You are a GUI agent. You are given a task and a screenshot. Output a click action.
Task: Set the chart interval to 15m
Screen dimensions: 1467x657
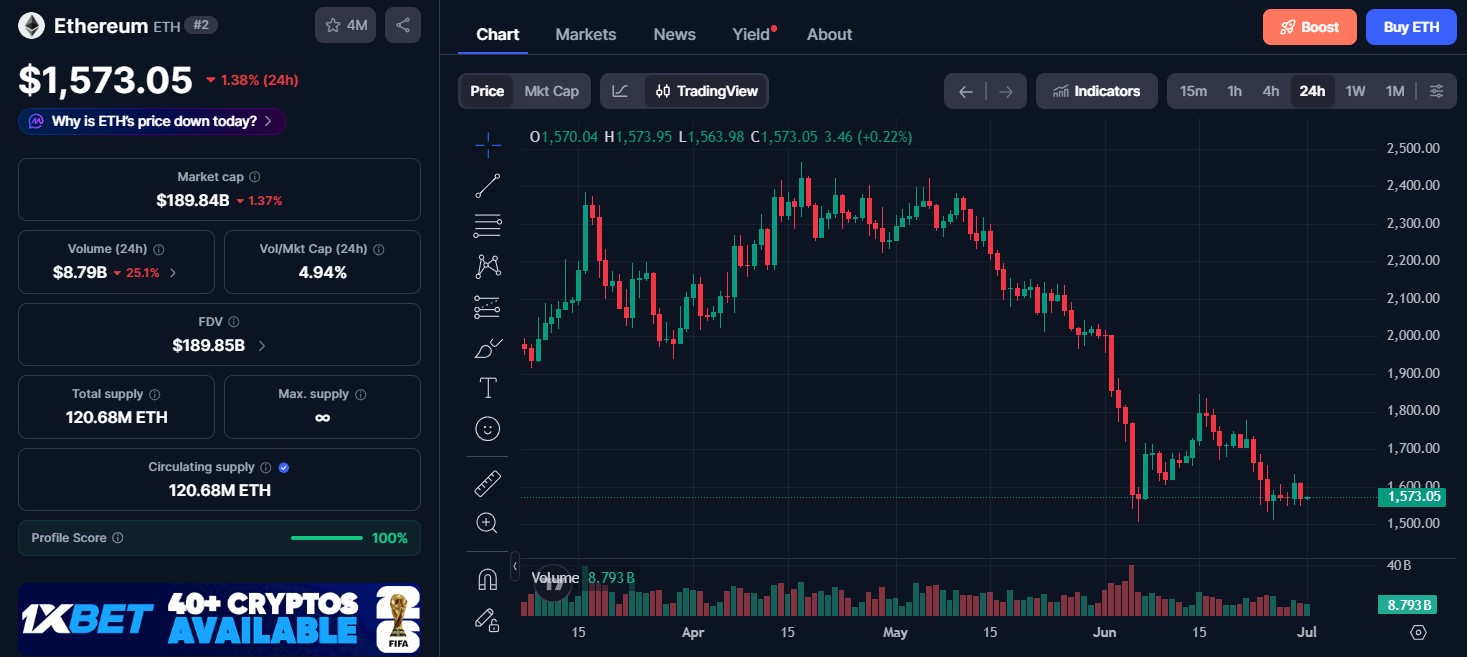[x=1193, y=91]
